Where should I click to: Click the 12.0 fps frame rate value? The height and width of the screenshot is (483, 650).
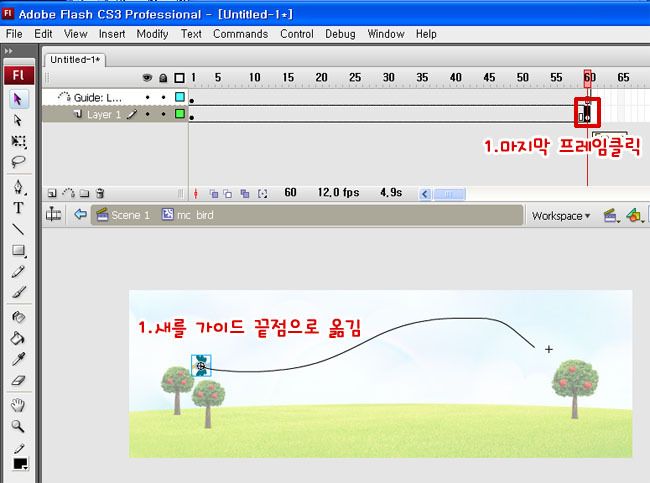338,193
